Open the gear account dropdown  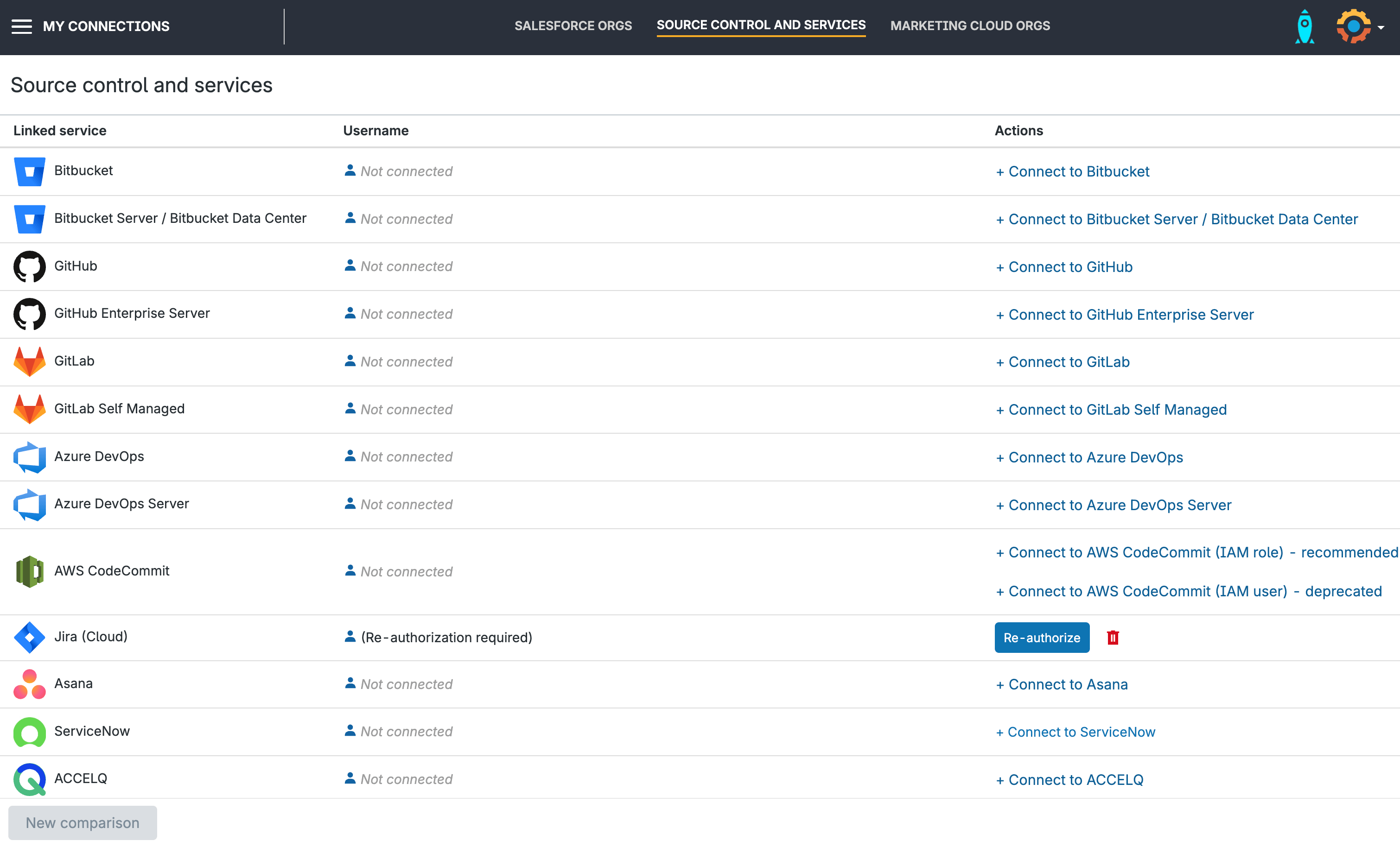(1360, 26)
